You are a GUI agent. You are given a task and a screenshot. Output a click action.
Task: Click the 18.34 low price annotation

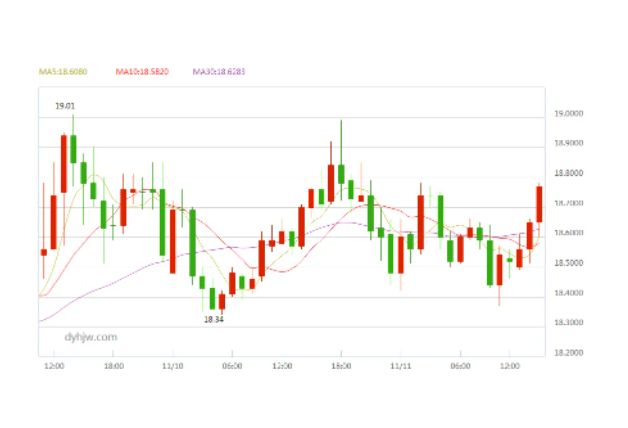click(x=213, y=319)
